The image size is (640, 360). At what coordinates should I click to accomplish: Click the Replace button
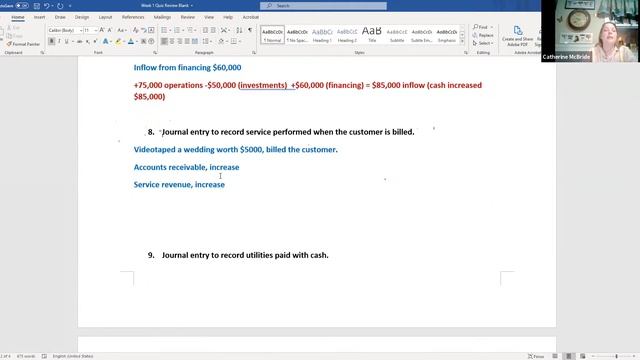click(x=483, y=35)
